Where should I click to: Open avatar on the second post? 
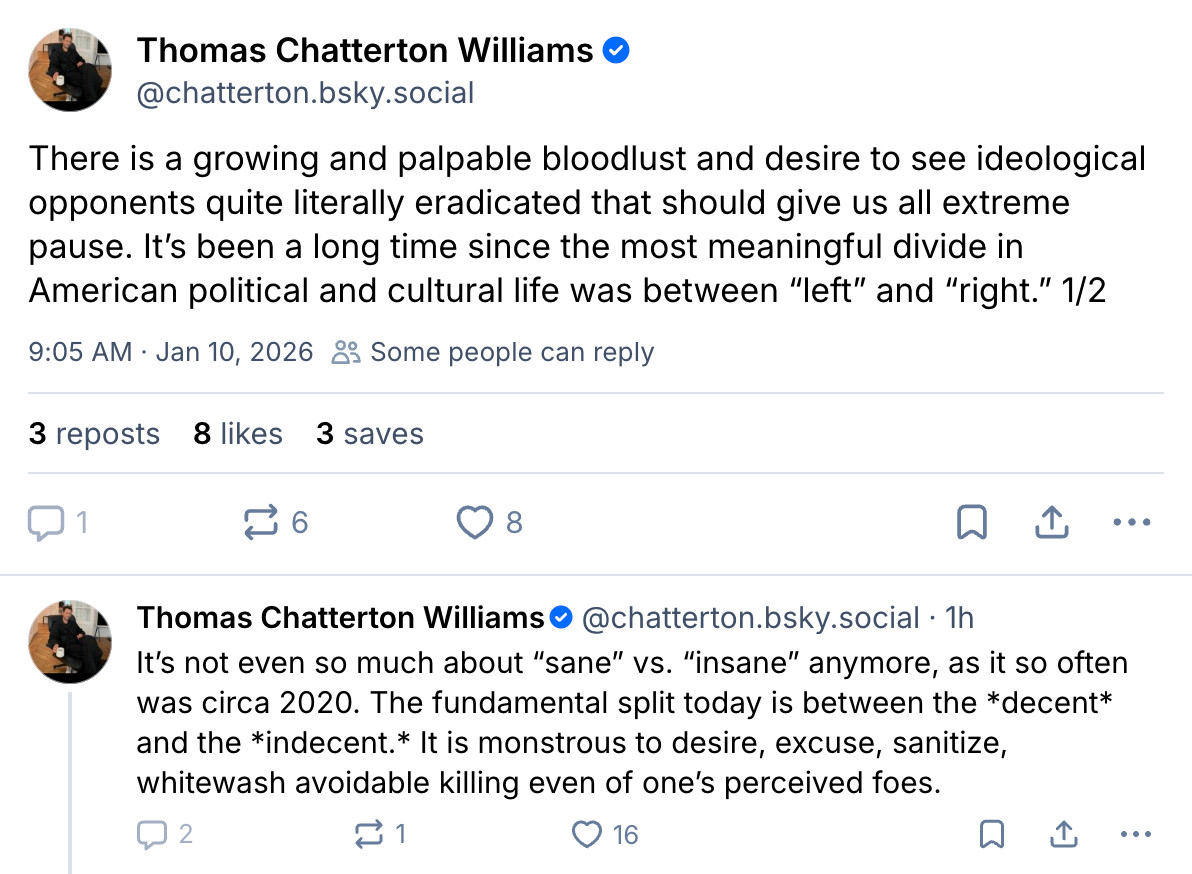point(70,642)
